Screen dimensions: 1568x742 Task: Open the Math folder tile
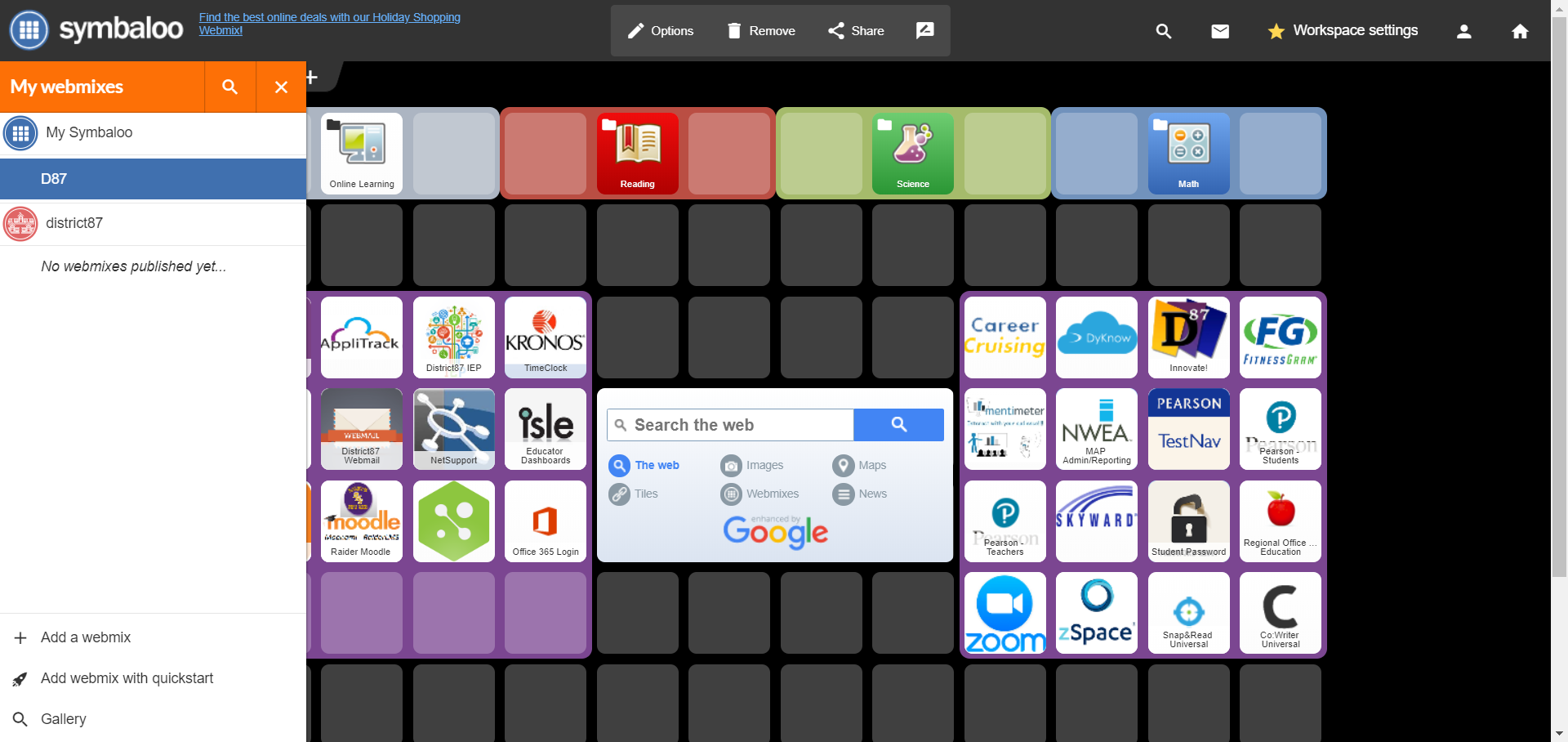coord(1188,153)
